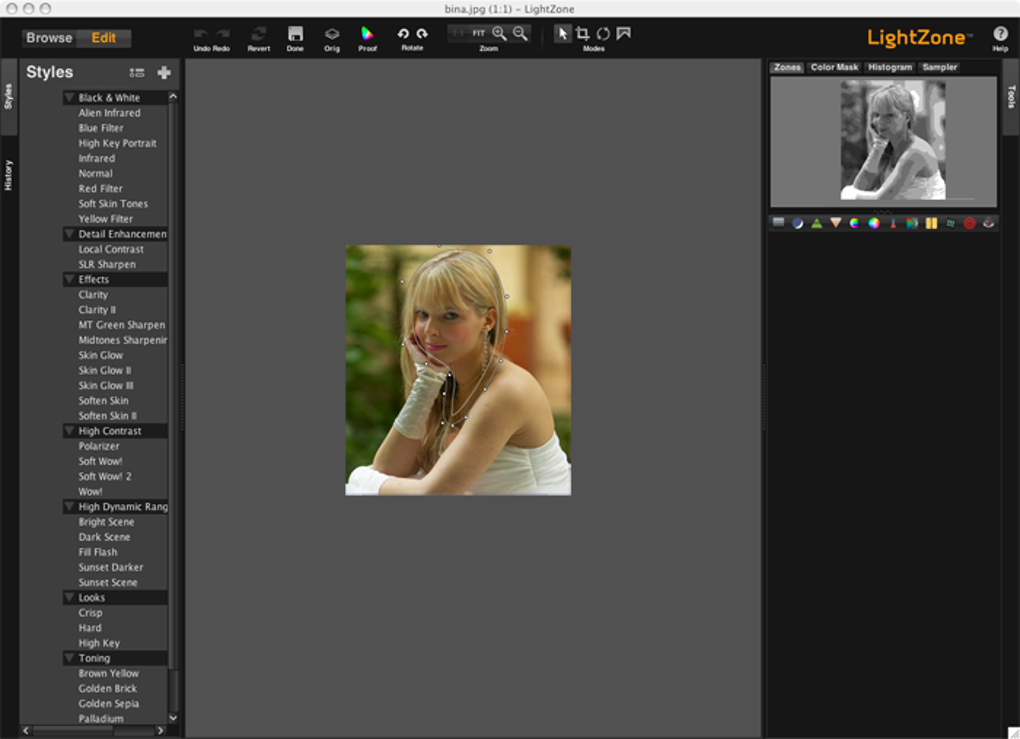Collapse the Effects style group
The height and width of the screenshot is (739, 1020).
click(x=70, y=280)
